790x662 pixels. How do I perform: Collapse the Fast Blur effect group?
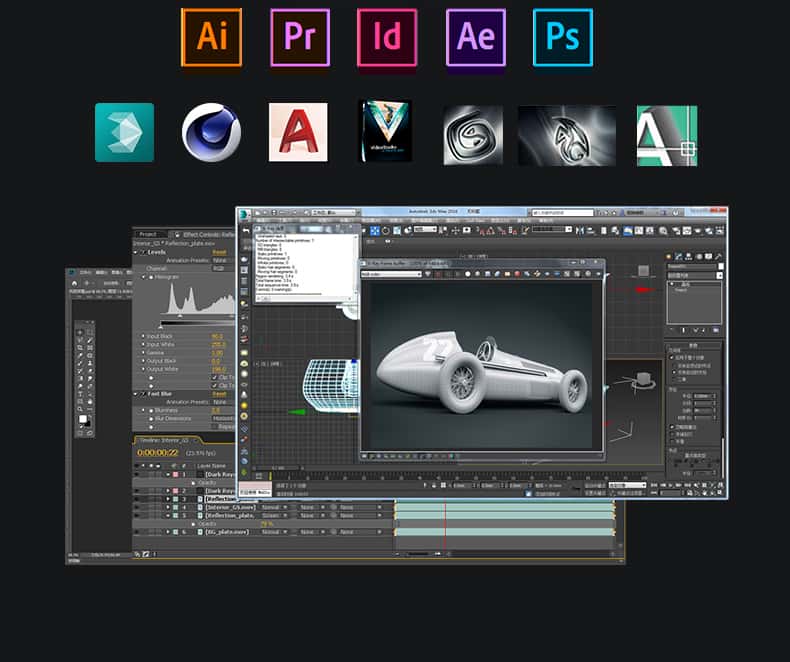point(136,393)
